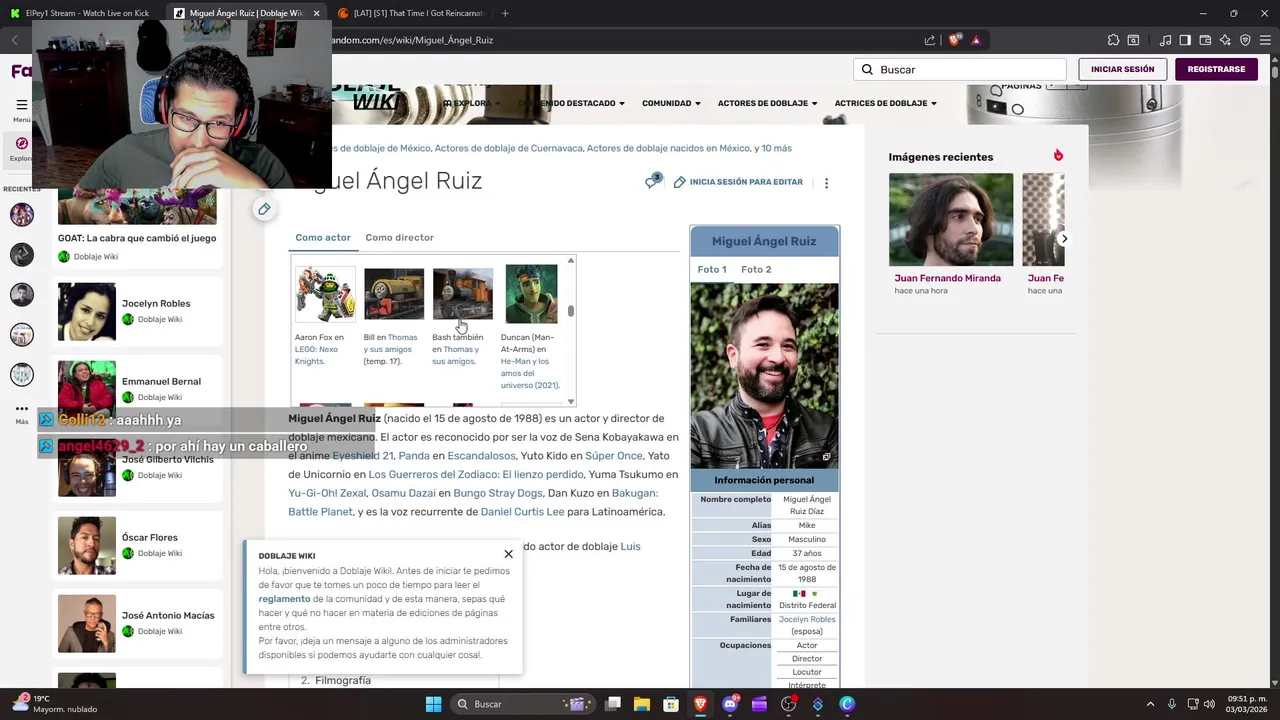The width and height of the screenshot is (1280, 720).
Task: Expand the COMUNIDAD dropdown menu
Action: (671, 103)
